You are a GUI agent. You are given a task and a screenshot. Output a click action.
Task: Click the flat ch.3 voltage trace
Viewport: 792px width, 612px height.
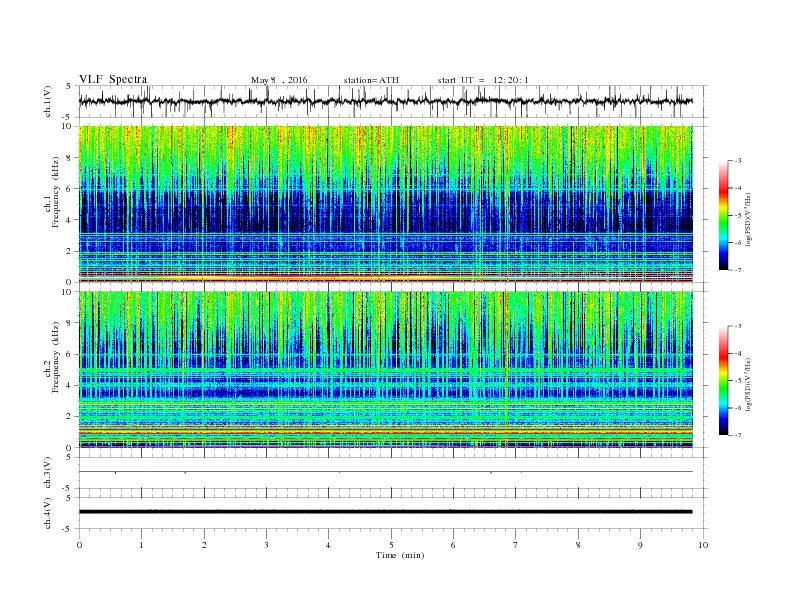[x=385, y=472]
